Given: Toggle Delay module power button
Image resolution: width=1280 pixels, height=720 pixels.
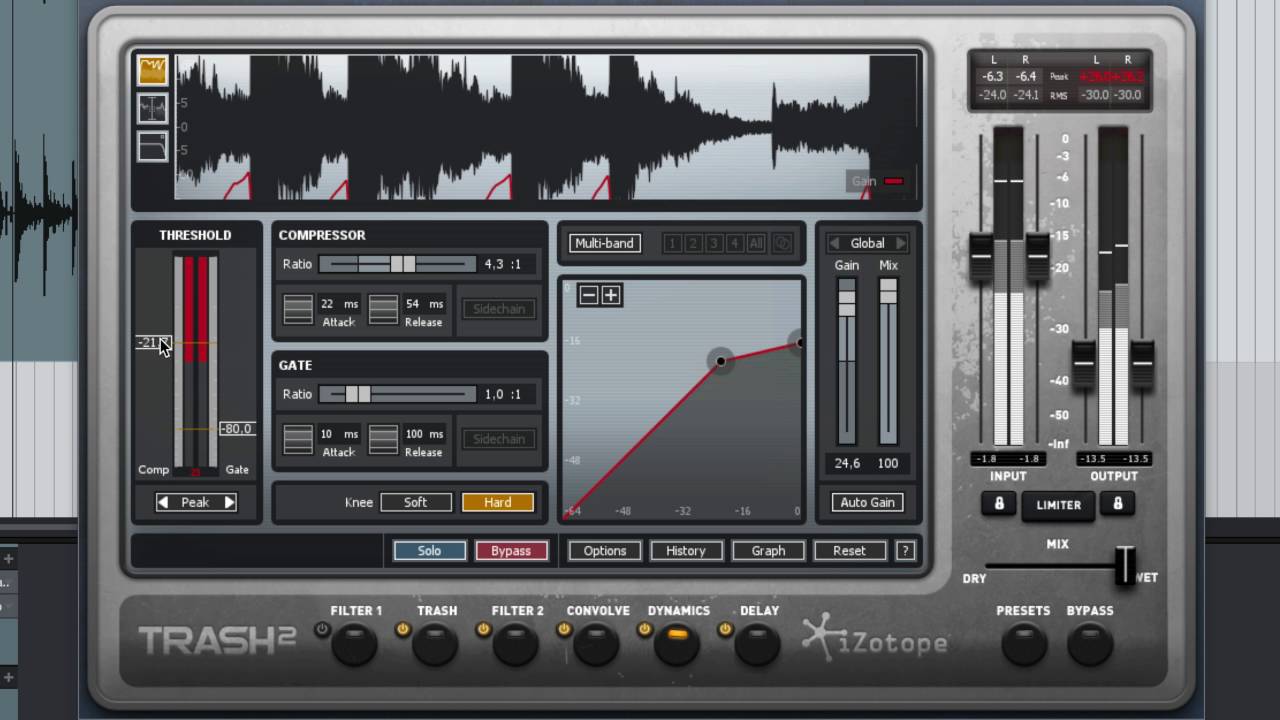Looking at the screenshot, I should tap(725, 629).
